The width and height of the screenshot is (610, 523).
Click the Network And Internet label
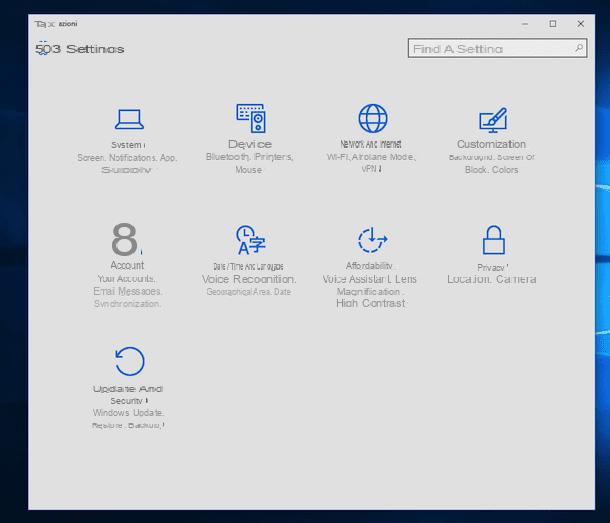(371, 144)
